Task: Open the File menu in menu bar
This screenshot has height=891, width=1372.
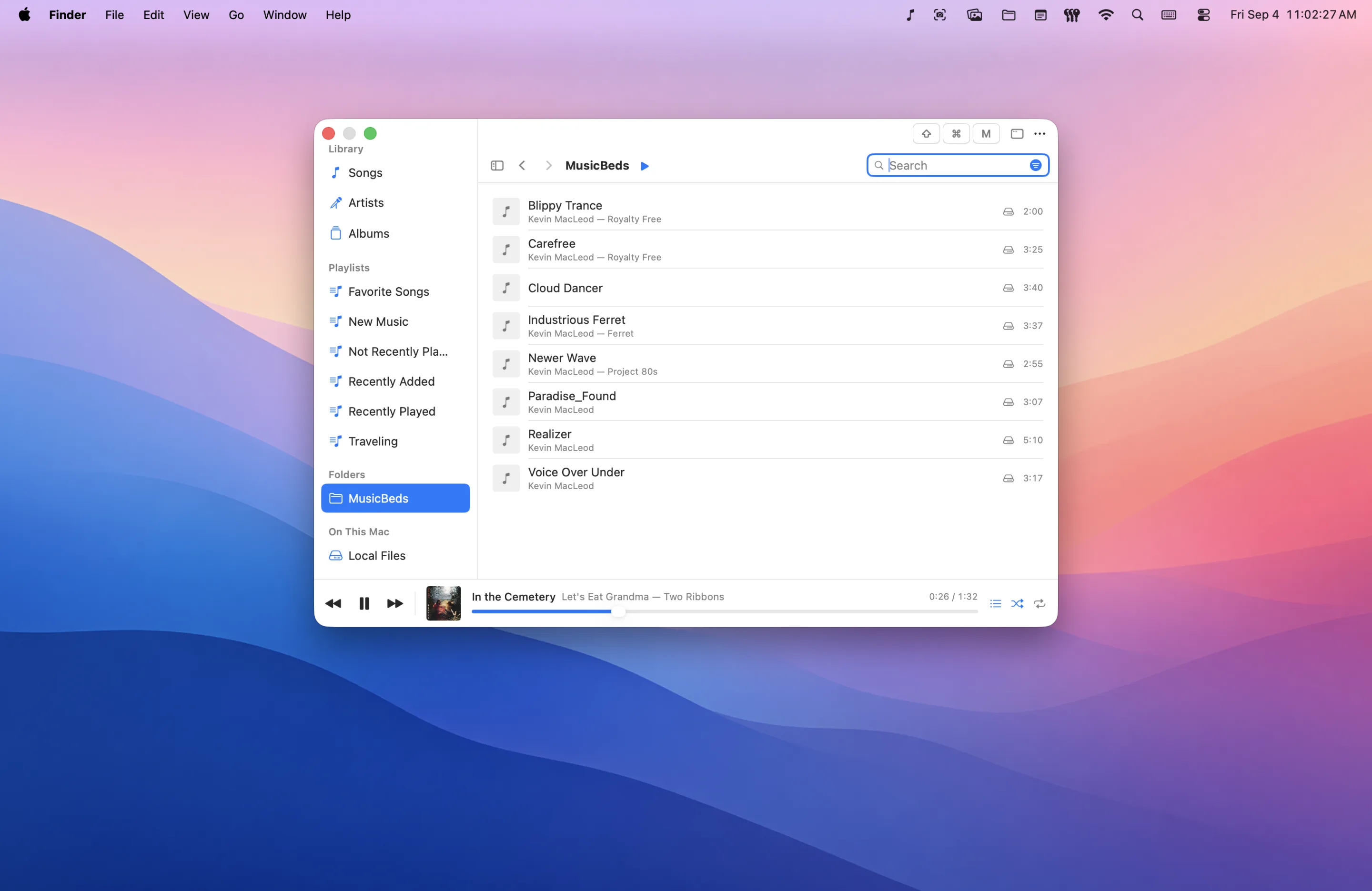Action: click(115, 15)
